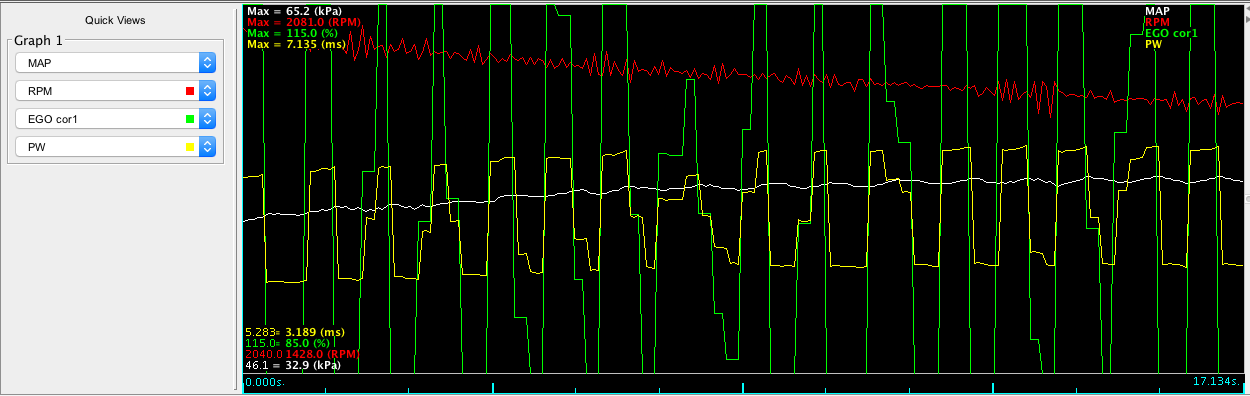The width and height of the screenshot is (1250, 396).
Task: Click the Max = 7.135 (ms) readout
Action: [295, 44]
